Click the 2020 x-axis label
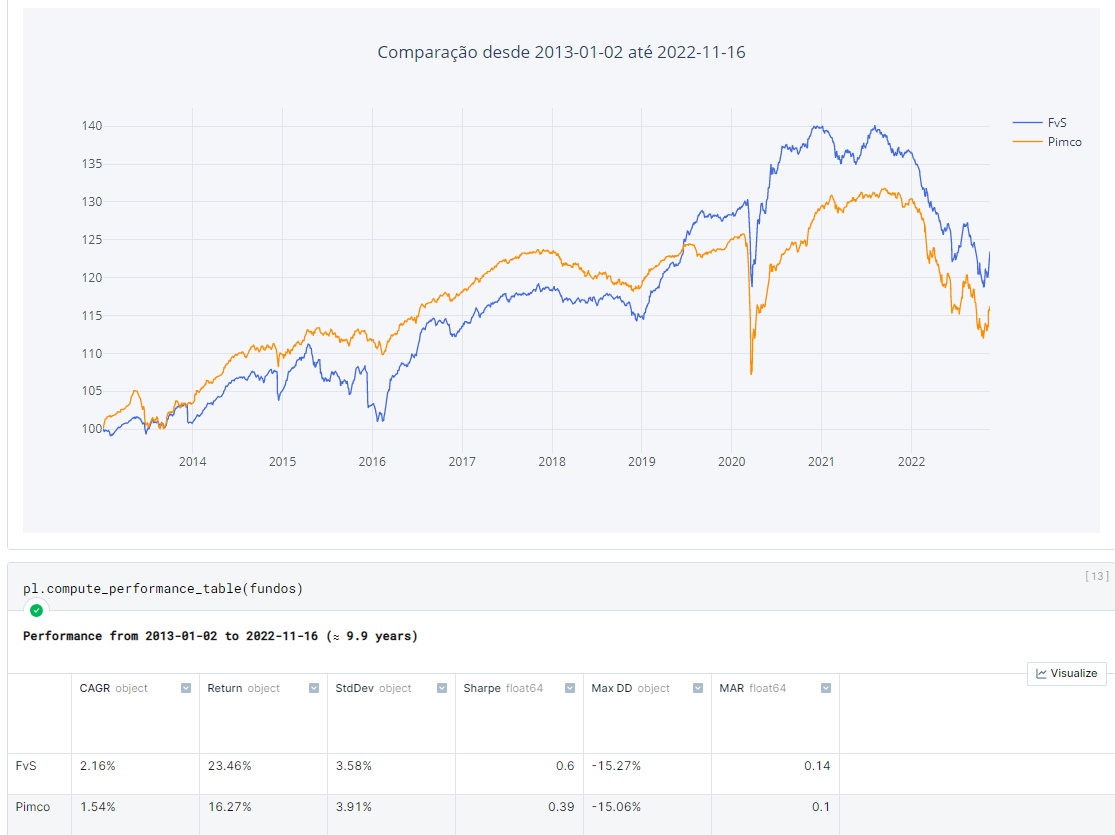 (x=732, y=462)
